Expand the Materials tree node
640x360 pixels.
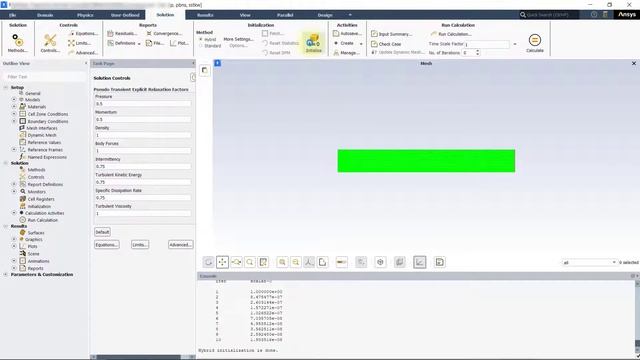(x=14, y=107)
